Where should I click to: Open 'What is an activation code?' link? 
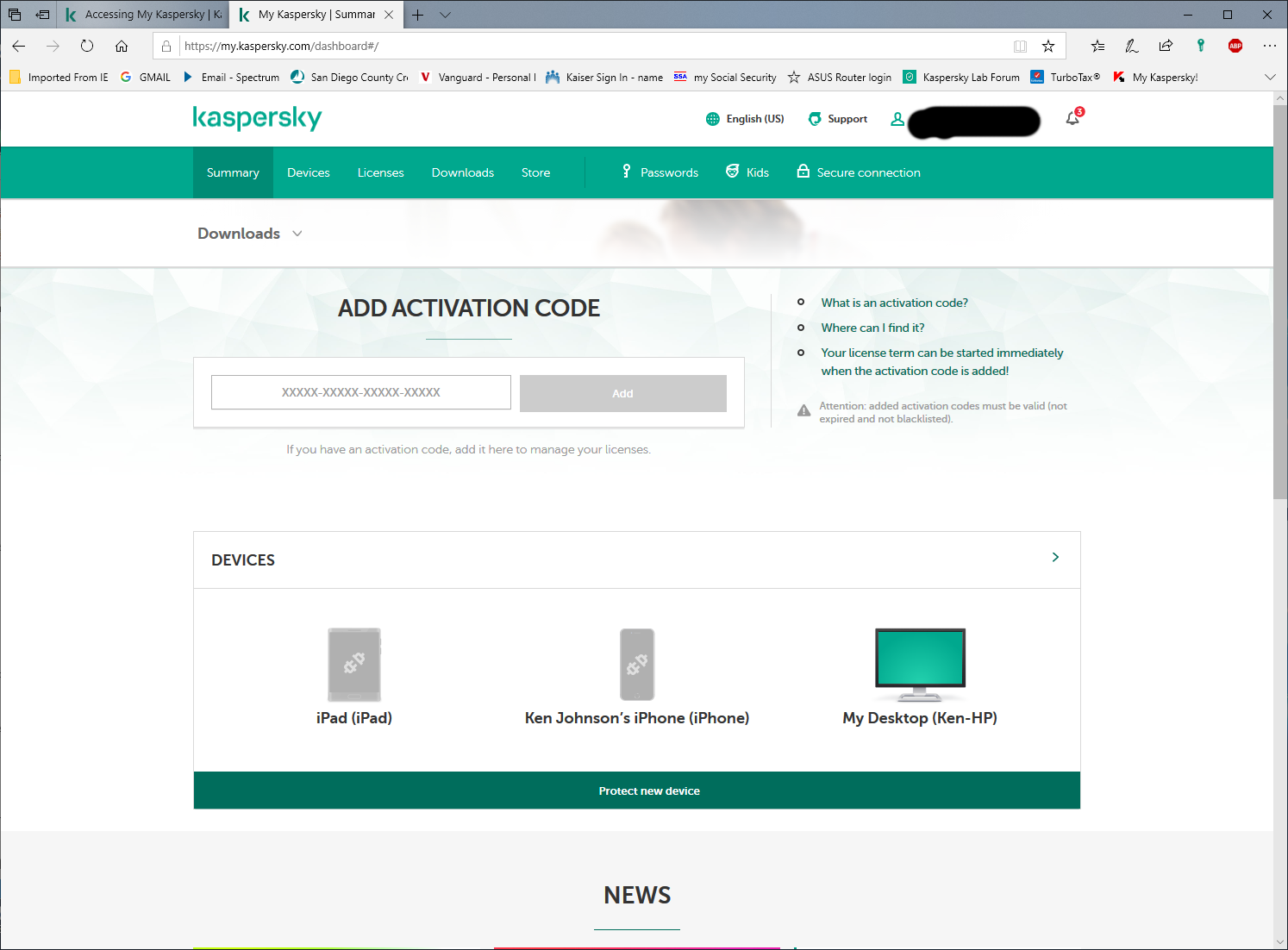[894, 303]
